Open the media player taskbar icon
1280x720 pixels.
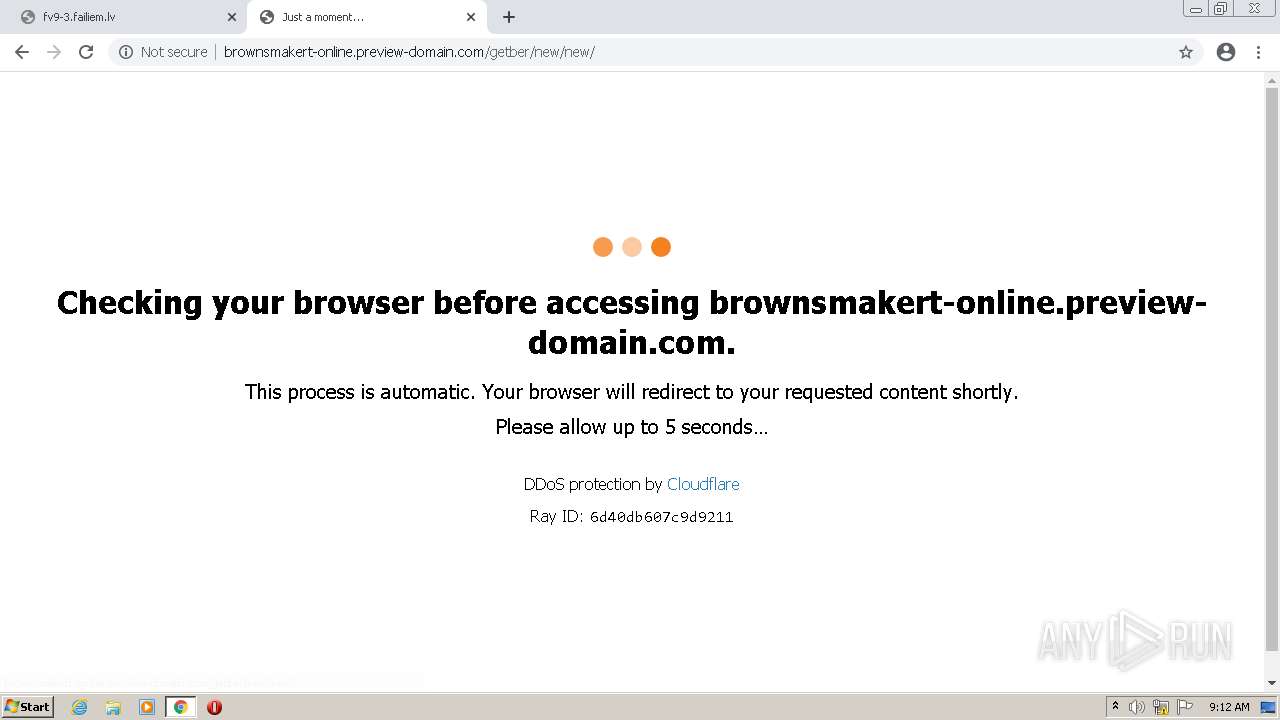147,707
